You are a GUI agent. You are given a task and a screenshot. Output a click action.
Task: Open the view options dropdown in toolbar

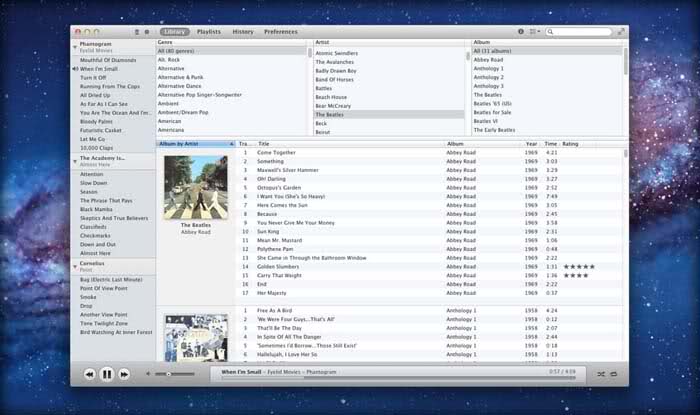click(534, 32)
